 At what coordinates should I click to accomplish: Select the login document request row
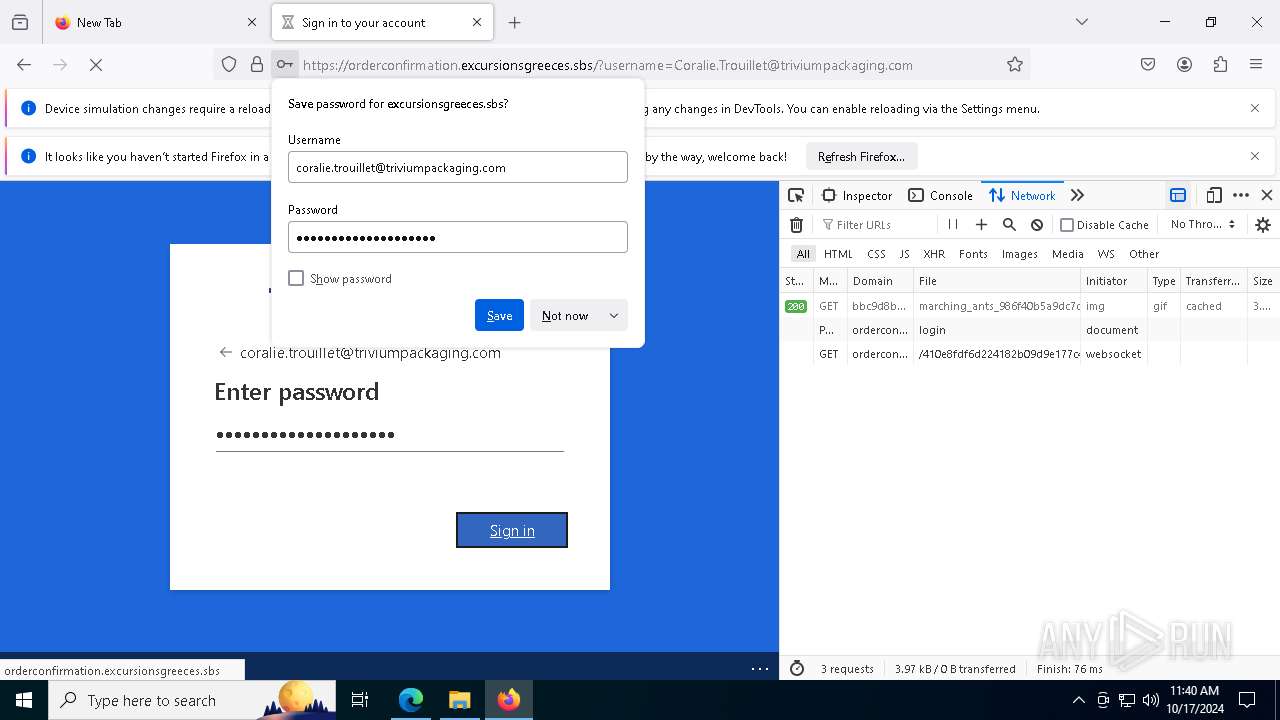click(x=1030, y=330)
